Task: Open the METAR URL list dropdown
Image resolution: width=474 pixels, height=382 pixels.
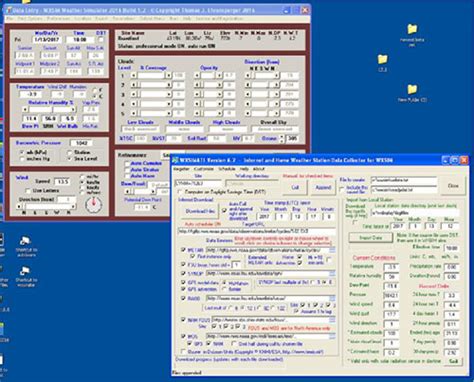Action: (x=332, y=250)
